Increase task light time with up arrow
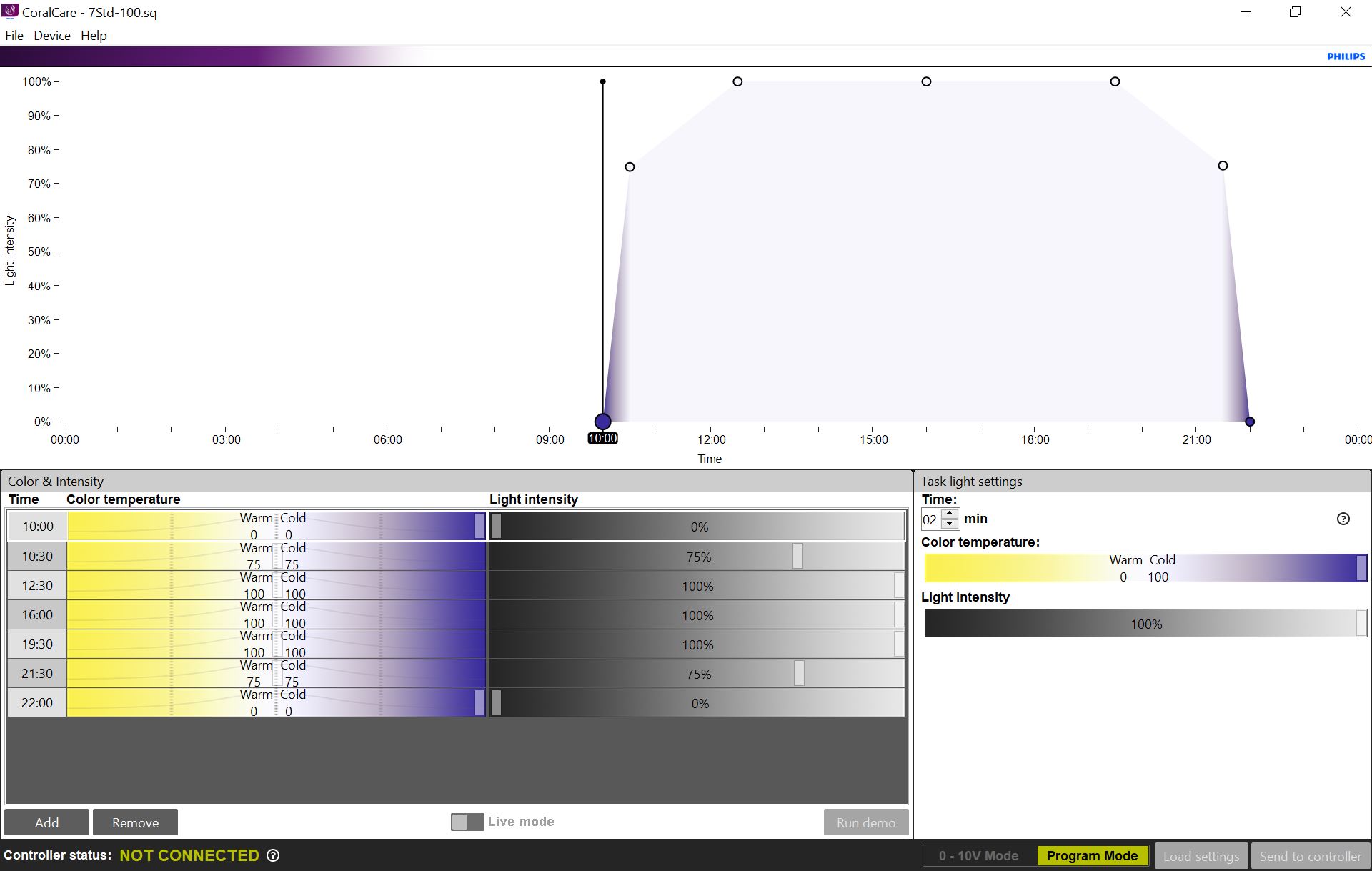 (x=950, y=514)
